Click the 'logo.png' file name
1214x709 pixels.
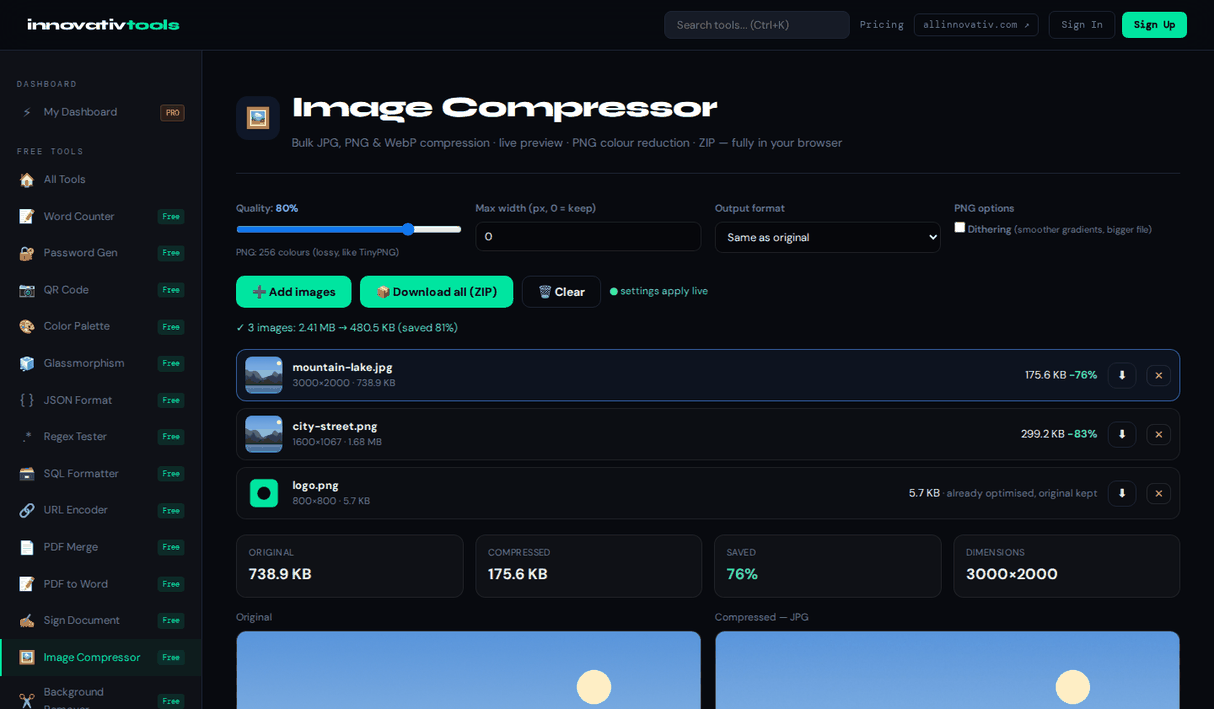click(316, 485)
